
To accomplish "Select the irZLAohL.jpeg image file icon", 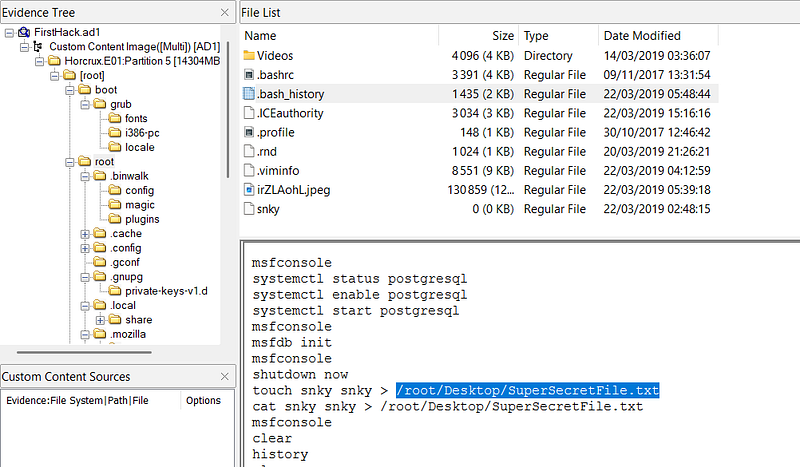I will 249,189.
